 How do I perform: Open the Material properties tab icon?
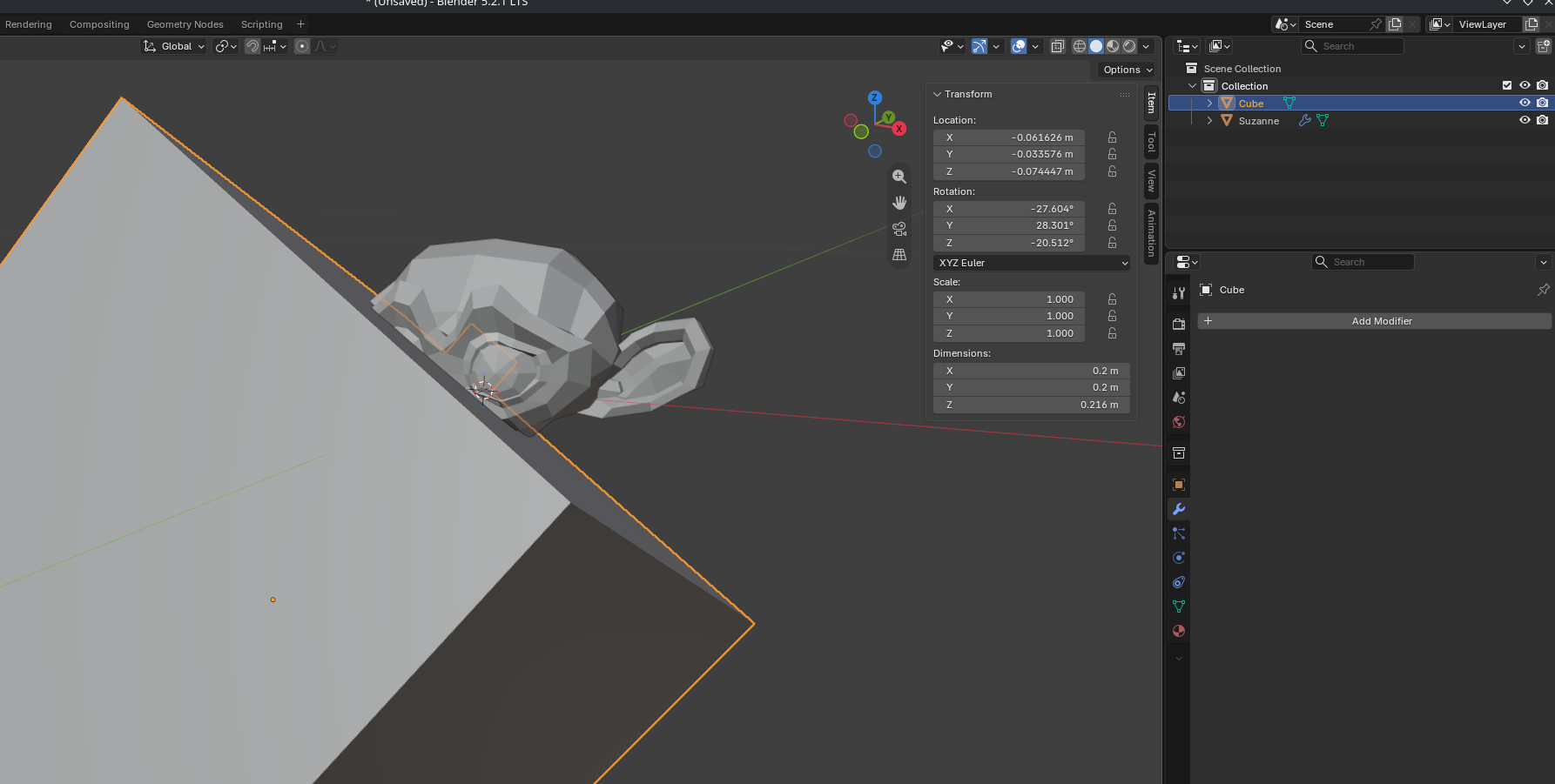[1179, 631]
